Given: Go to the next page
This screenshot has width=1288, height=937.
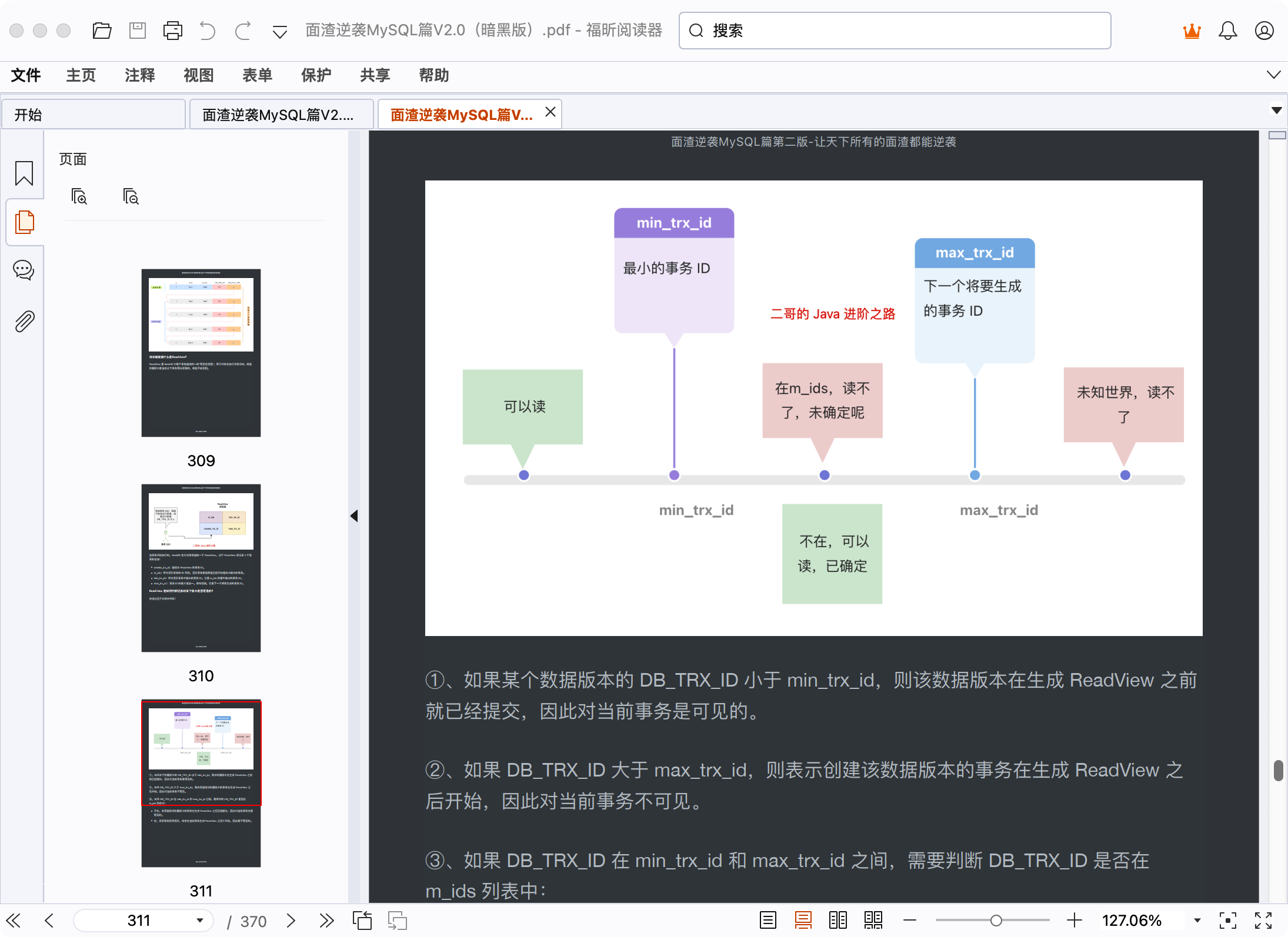Looking at the screenshot, I should click(291, 920).
